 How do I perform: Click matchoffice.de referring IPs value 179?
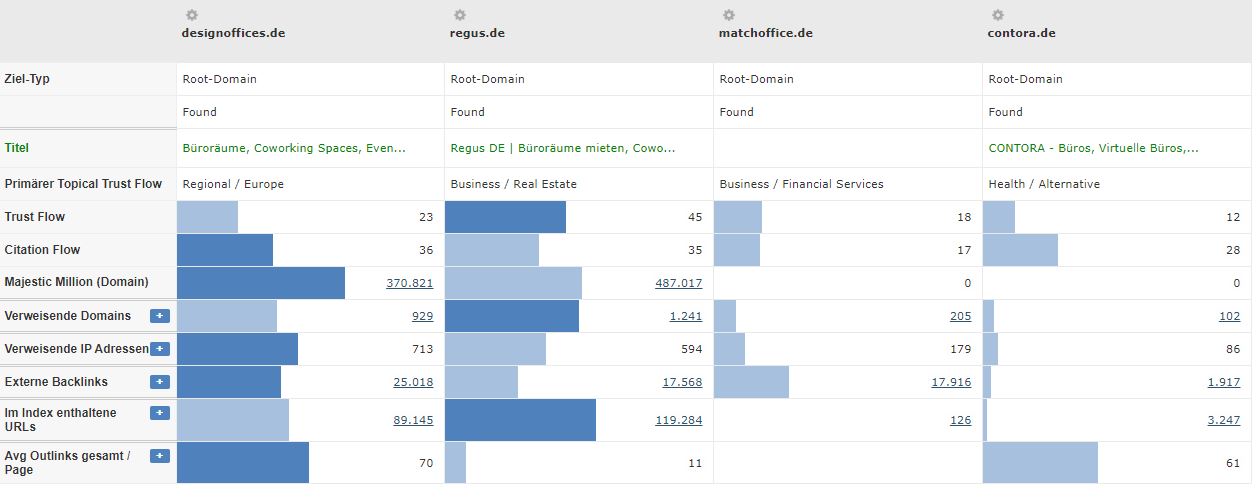pyautogui.click(x=961, y=349)
